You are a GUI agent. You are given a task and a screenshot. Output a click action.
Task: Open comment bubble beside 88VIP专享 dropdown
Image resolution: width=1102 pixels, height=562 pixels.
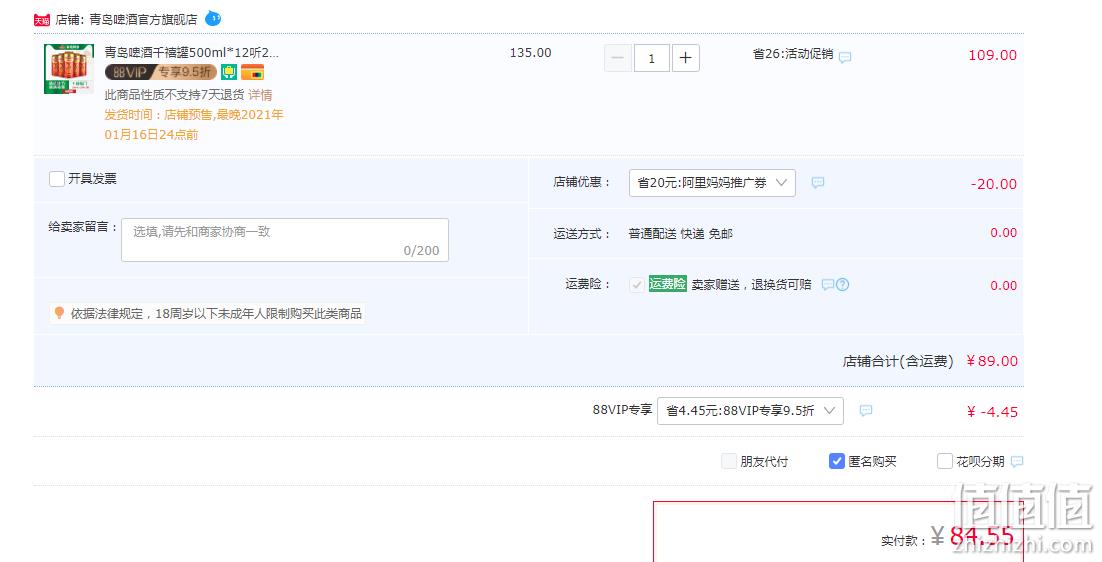click(x=866, y=410)
